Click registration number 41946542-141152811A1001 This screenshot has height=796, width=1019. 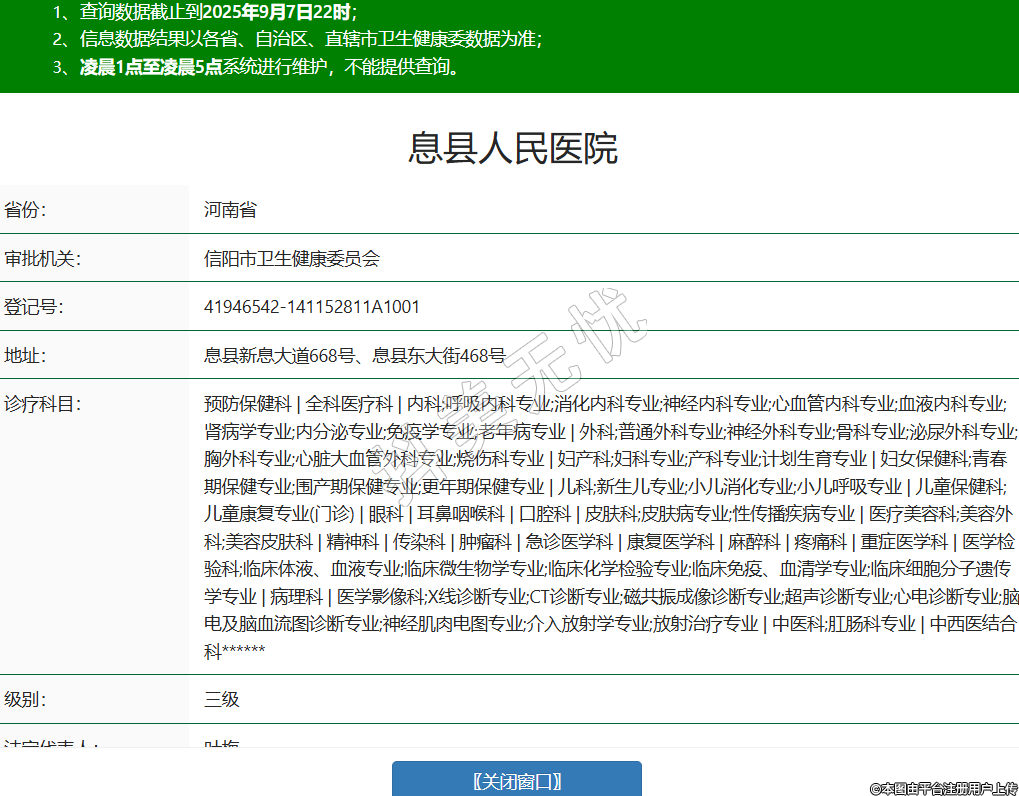tap(312, 307)
